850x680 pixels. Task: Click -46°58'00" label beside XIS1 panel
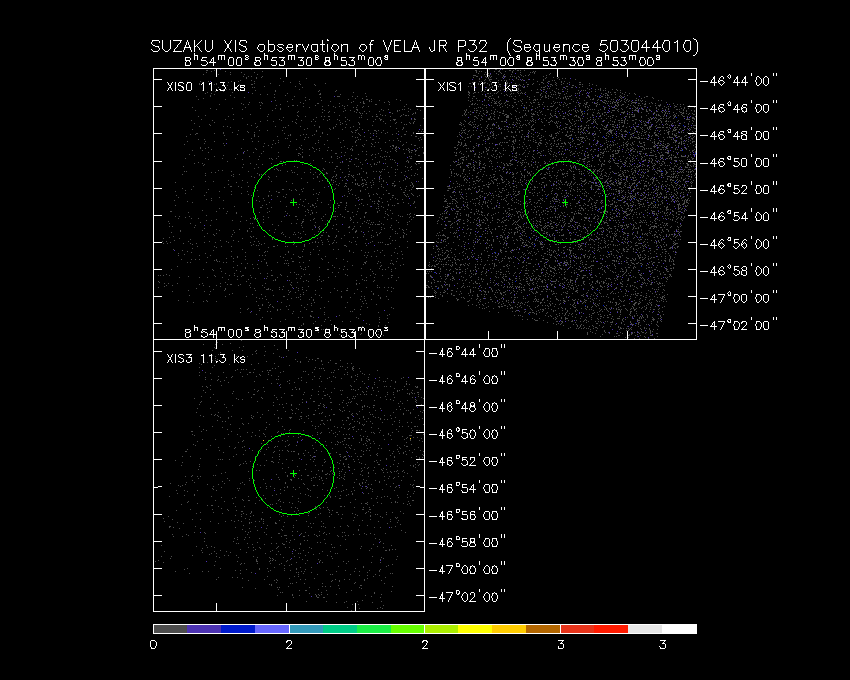point(739,271)
